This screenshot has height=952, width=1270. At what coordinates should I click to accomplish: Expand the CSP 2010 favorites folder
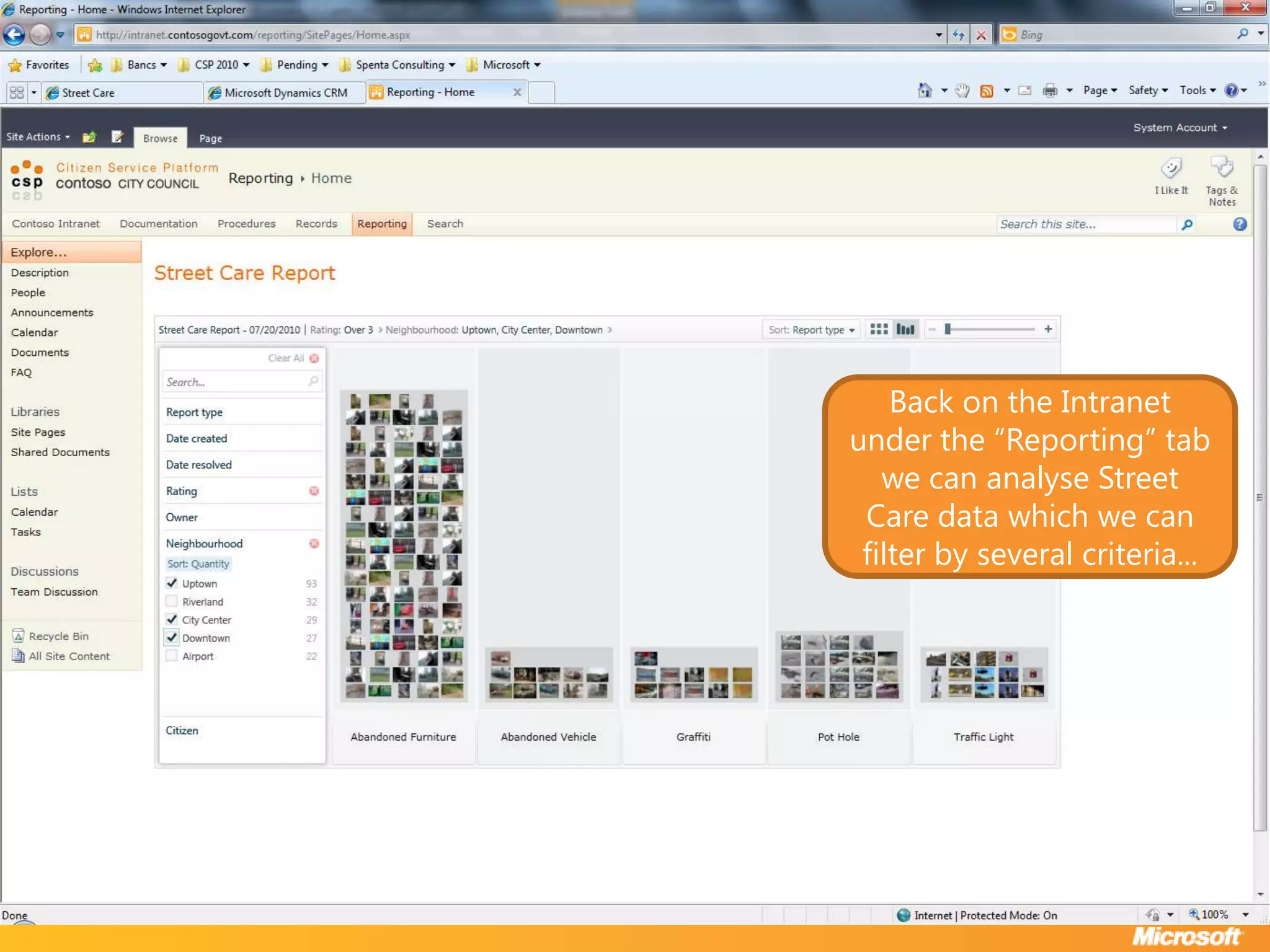point(214,65)
